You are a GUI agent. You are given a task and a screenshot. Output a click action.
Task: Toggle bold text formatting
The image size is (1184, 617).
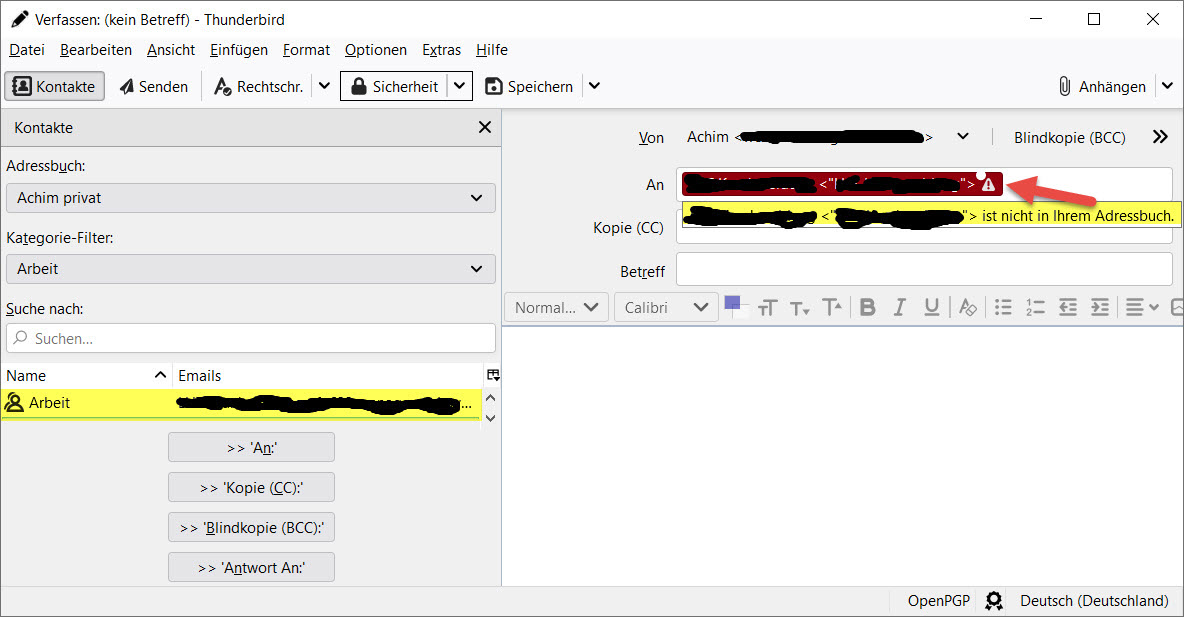[868, 307]
